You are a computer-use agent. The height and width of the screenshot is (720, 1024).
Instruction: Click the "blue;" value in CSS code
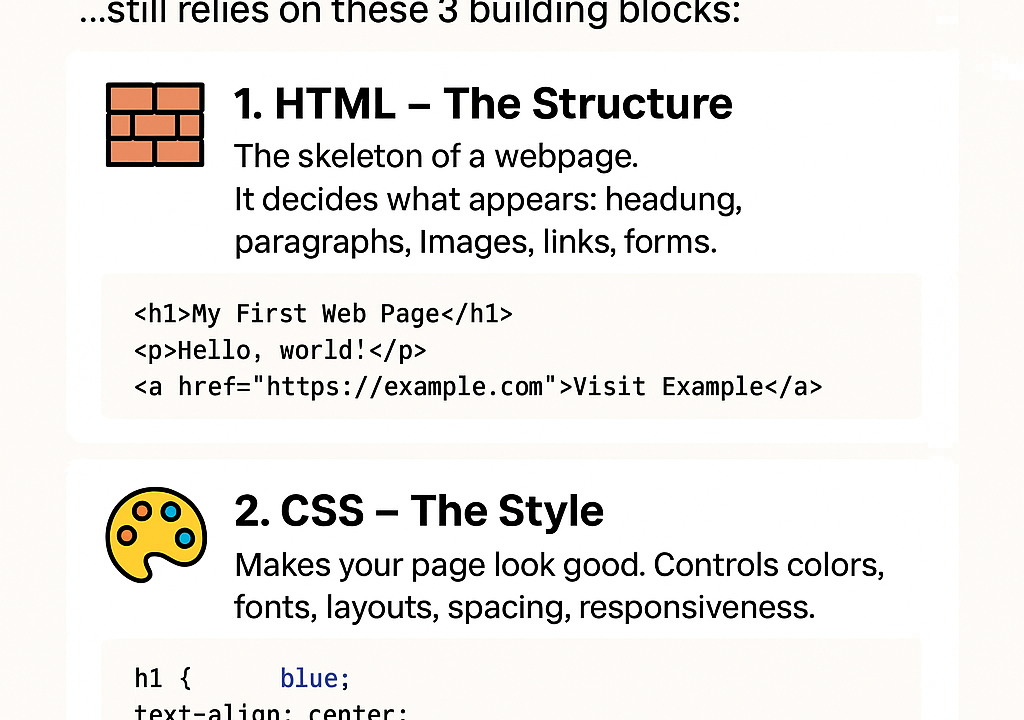coord(315,679)
